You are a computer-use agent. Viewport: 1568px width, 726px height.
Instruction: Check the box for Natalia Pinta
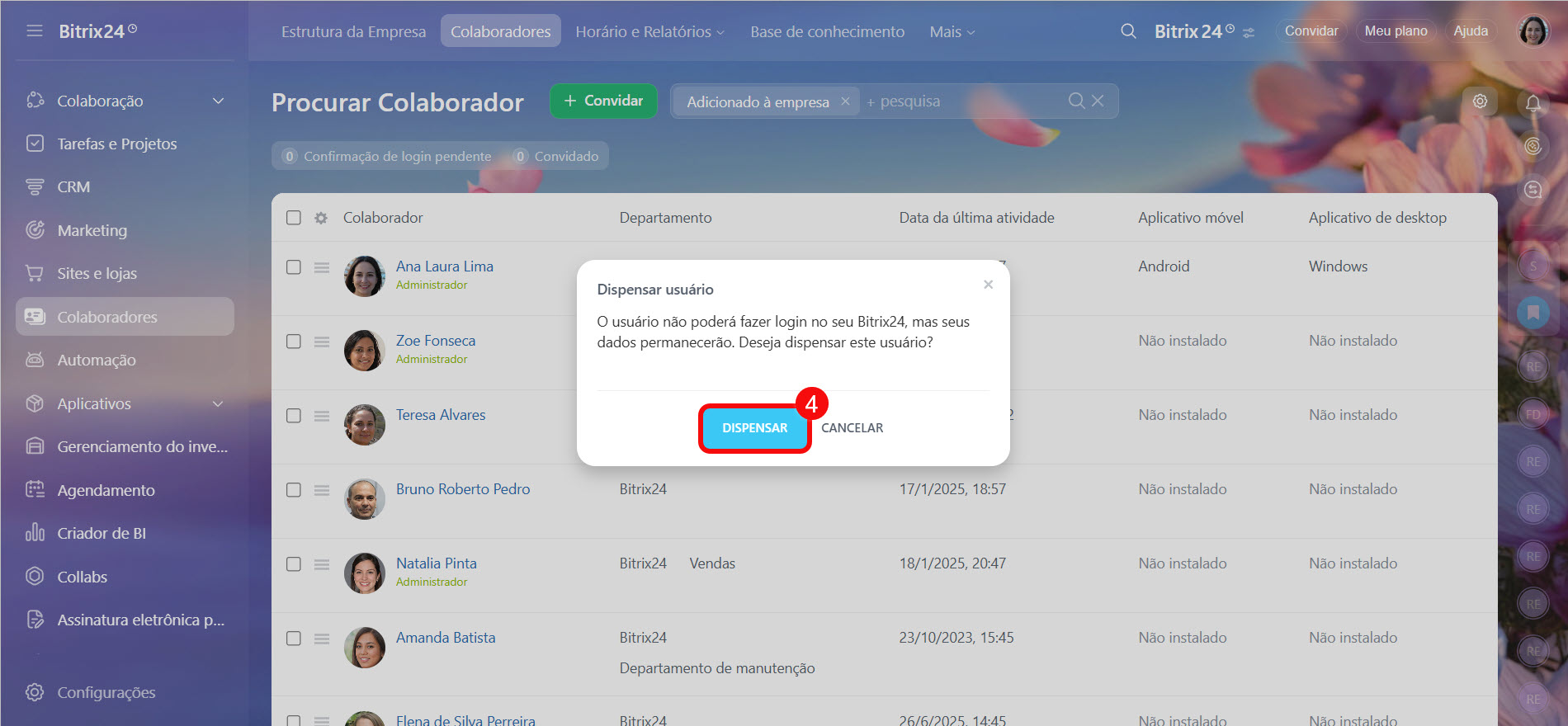pos(294,564)
